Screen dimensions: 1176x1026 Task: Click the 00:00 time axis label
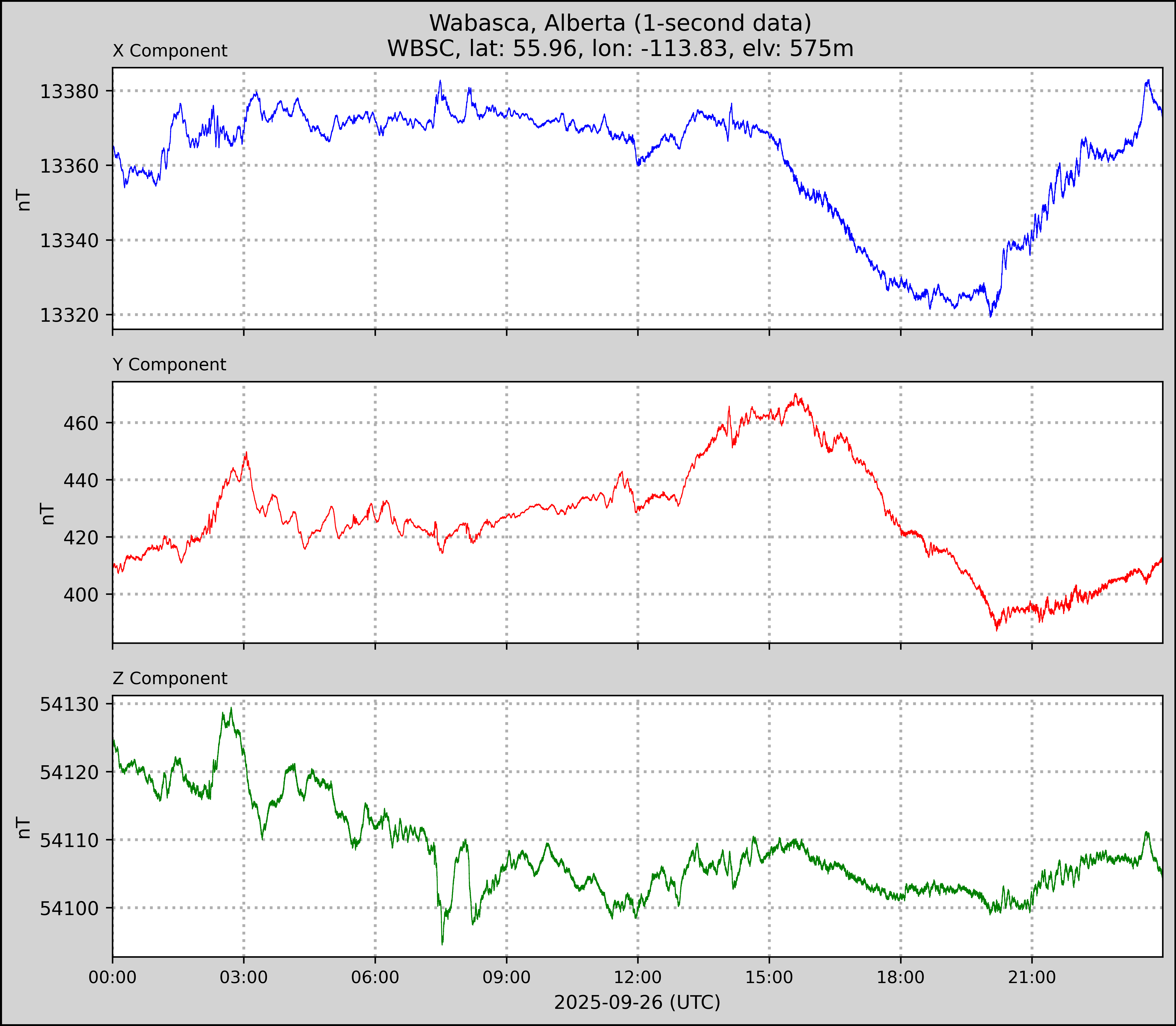point(113,977)
